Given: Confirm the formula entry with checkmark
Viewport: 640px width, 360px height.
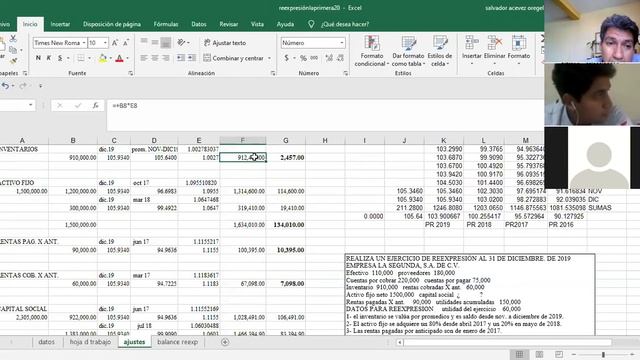Looking at the screenshot, I should click(78, 106).
